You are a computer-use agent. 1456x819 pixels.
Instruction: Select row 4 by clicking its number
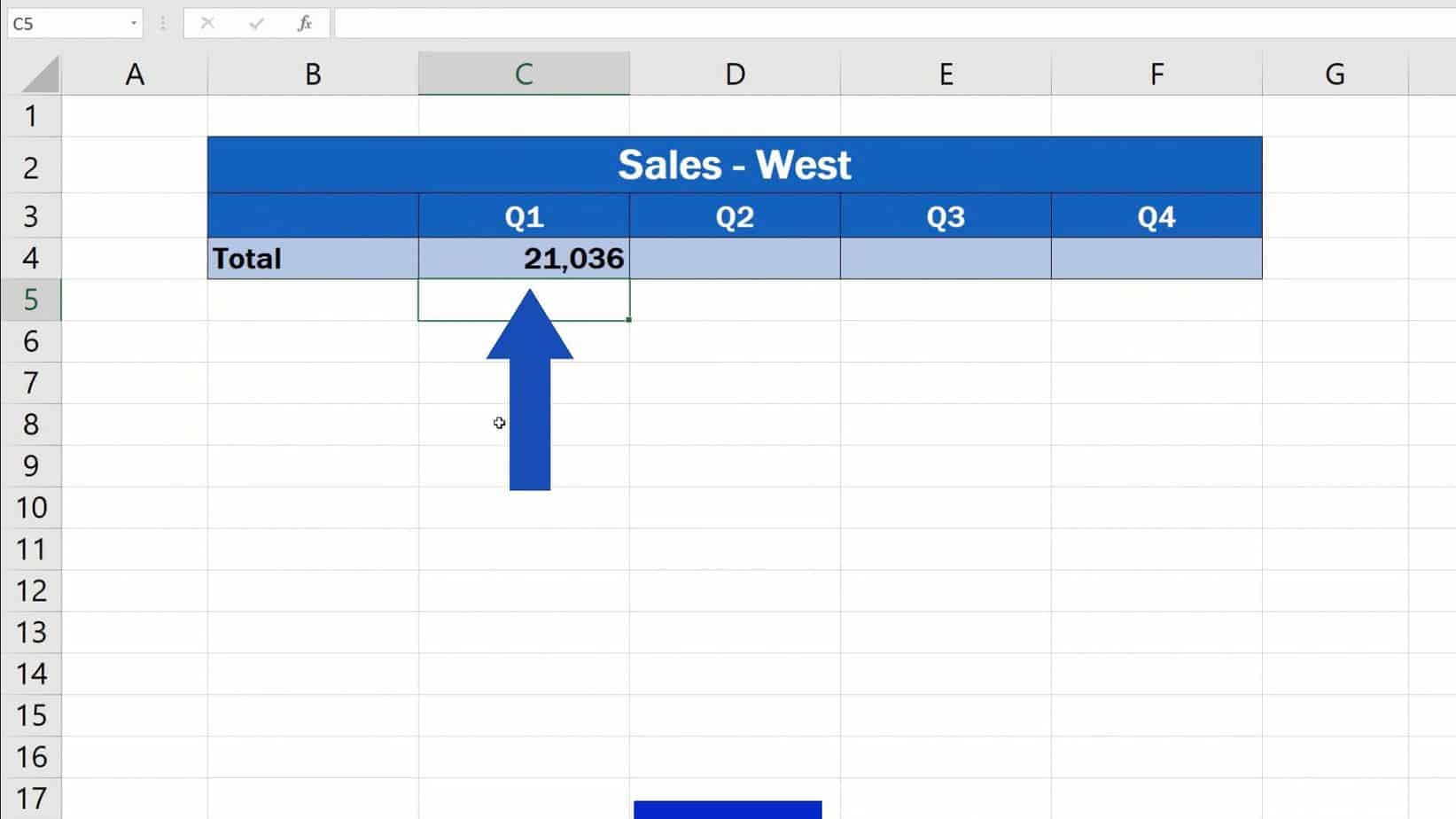(33, 258)
